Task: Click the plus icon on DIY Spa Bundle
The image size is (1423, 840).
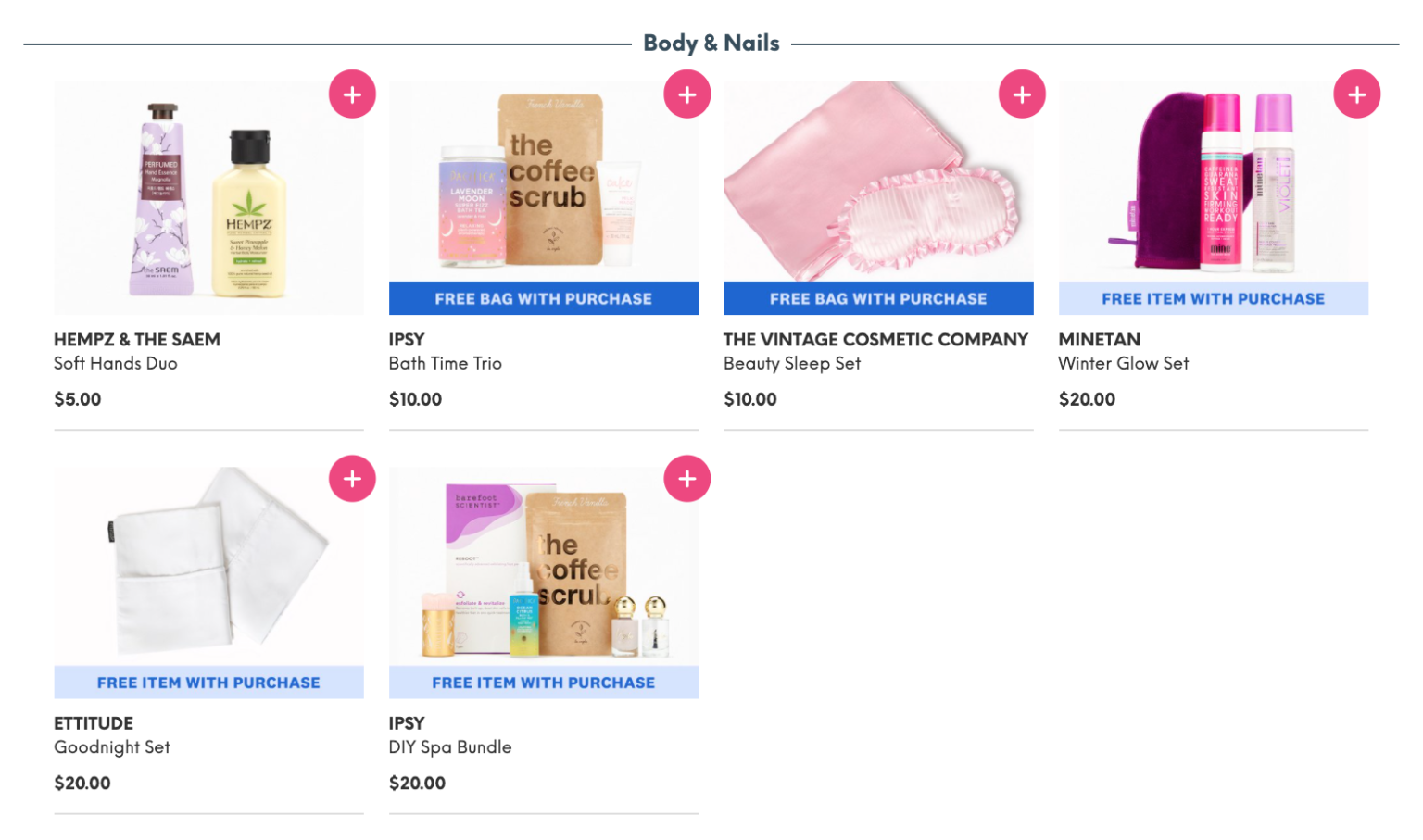Action: pyautogui.click(x=687, y=478)
